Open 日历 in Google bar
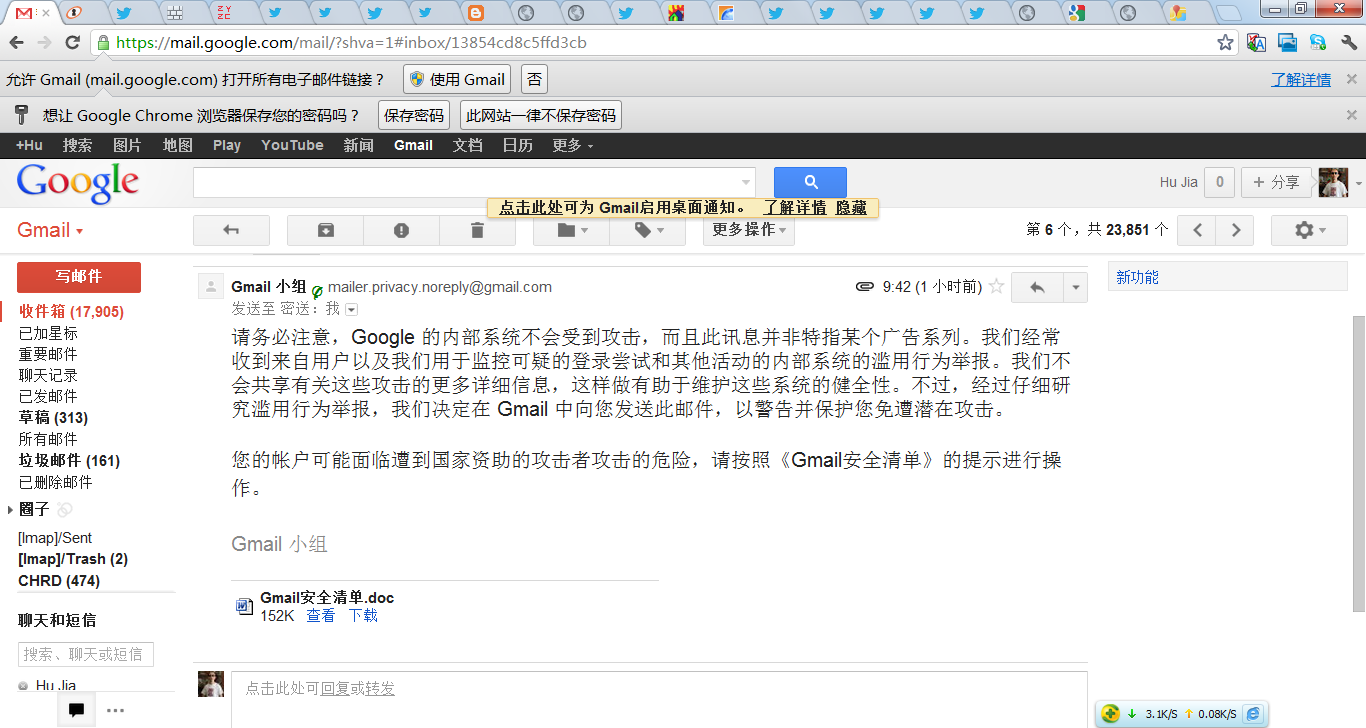 [517, 145]
